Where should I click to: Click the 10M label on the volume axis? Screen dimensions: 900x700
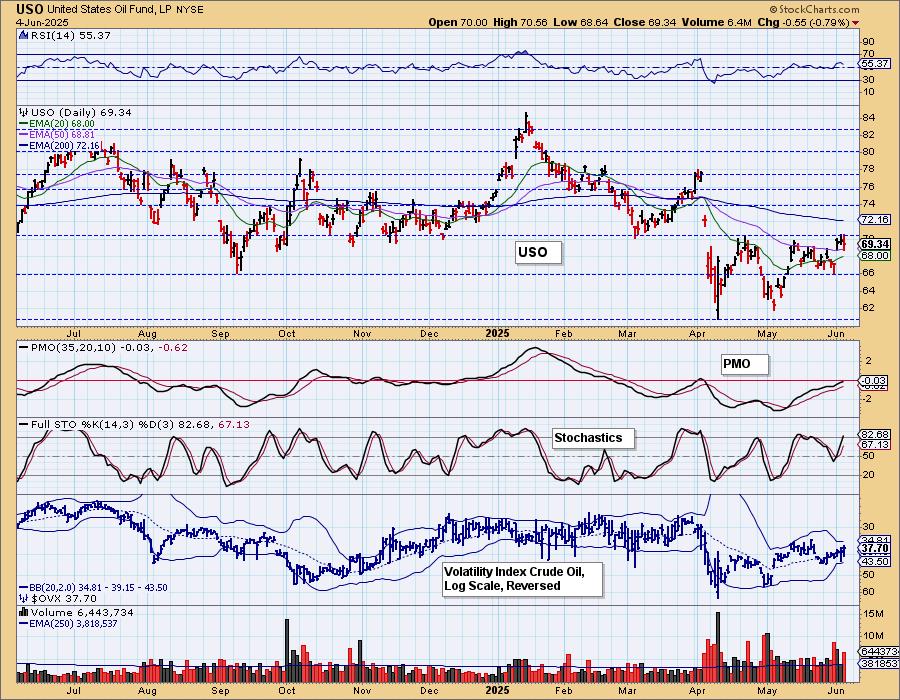click(x=873, y=635)
